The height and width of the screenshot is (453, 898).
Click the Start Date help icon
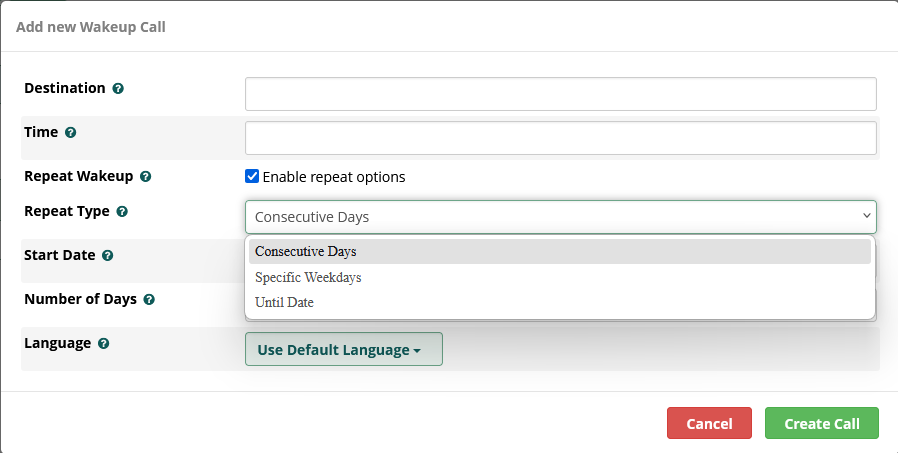(x=108, y=256)
